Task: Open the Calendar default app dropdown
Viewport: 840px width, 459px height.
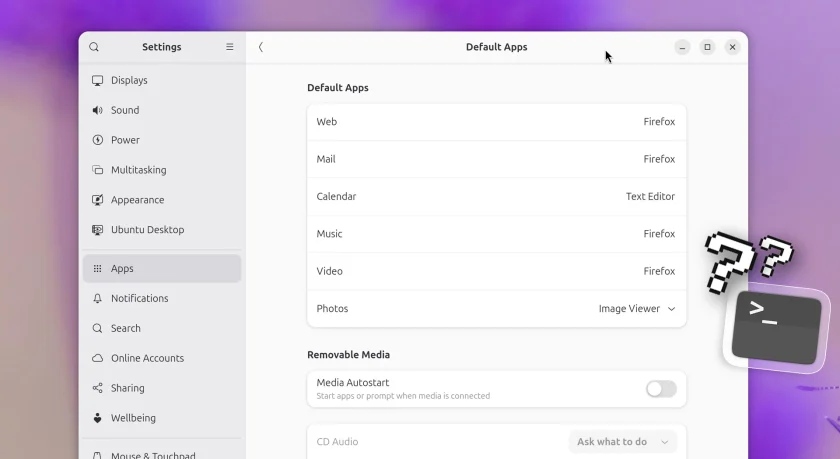Action: coord(497,197)
